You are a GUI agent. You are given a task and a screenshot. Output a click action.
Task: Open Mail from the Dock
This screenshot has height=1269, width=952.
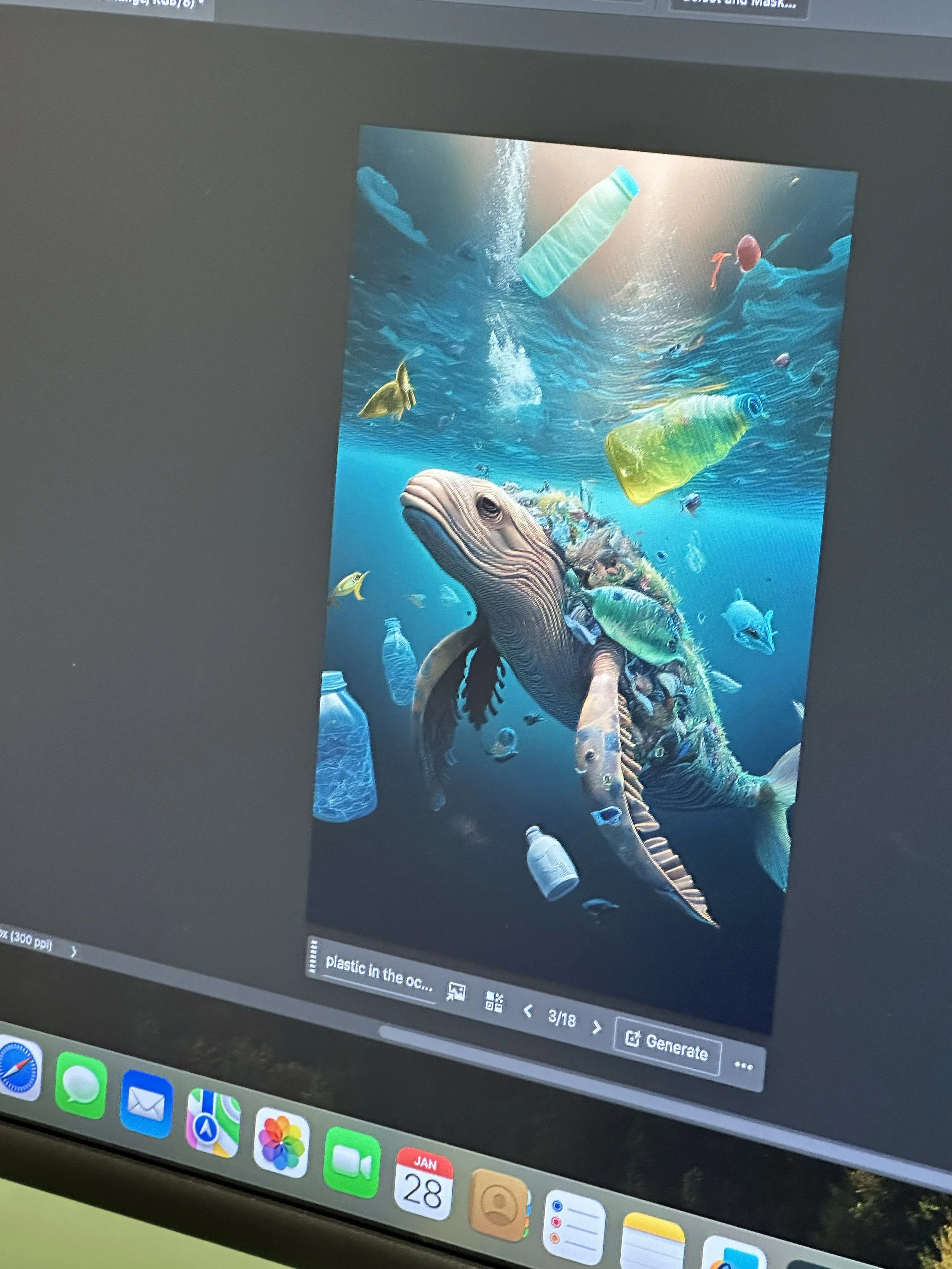click(x=146, y=1103)
